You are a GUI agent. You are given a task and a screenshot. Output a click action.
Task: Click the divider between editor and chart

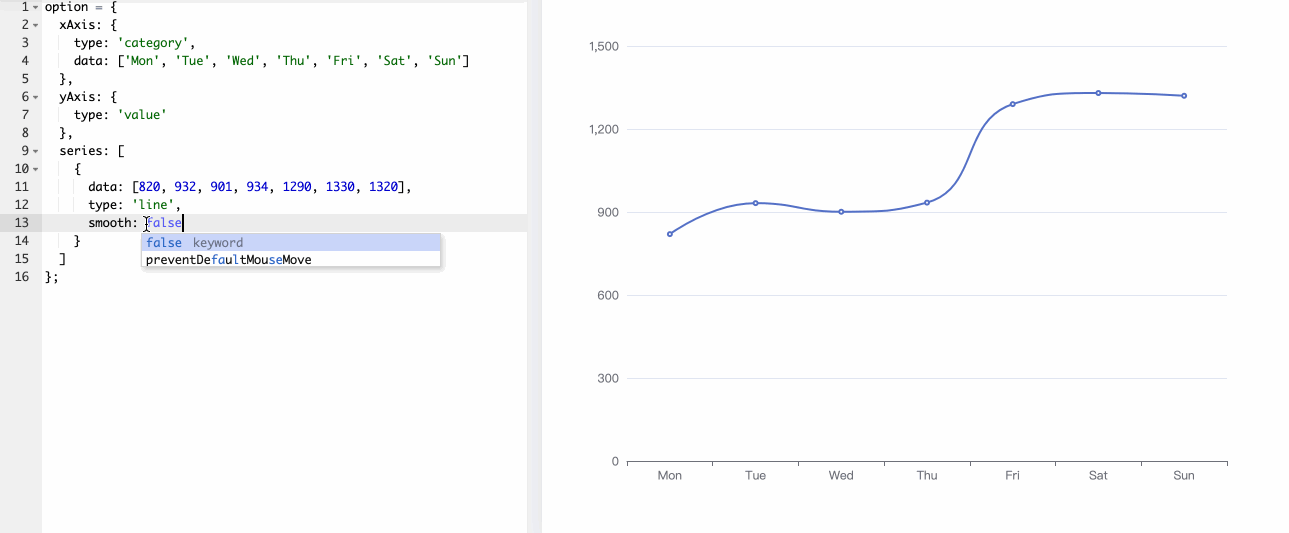(x=534, y=266)
